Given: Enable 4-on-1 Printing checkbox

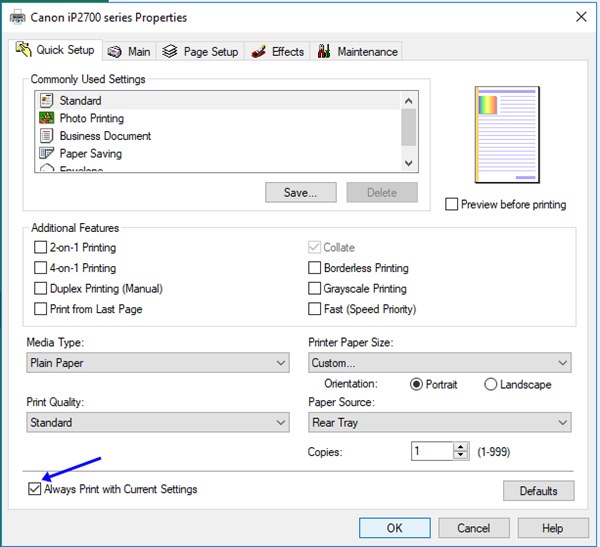Looking at the screenshot, I should point(40,268).
